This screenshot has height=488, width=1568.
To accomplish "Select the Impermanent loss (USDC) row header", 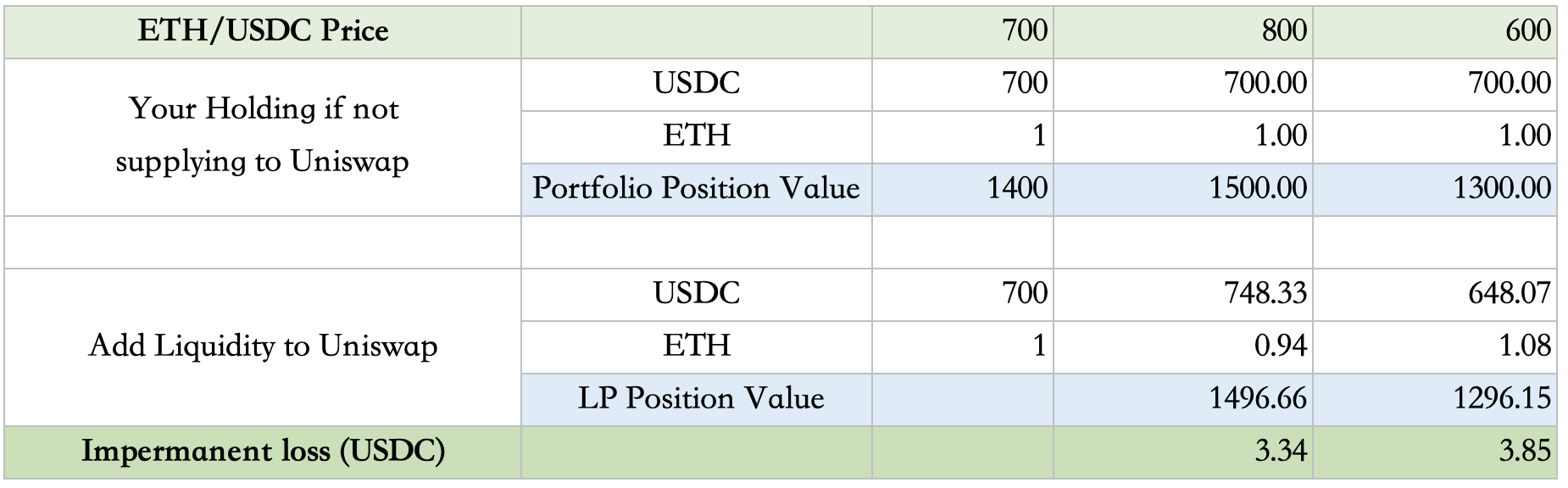I will coord(263,452).
